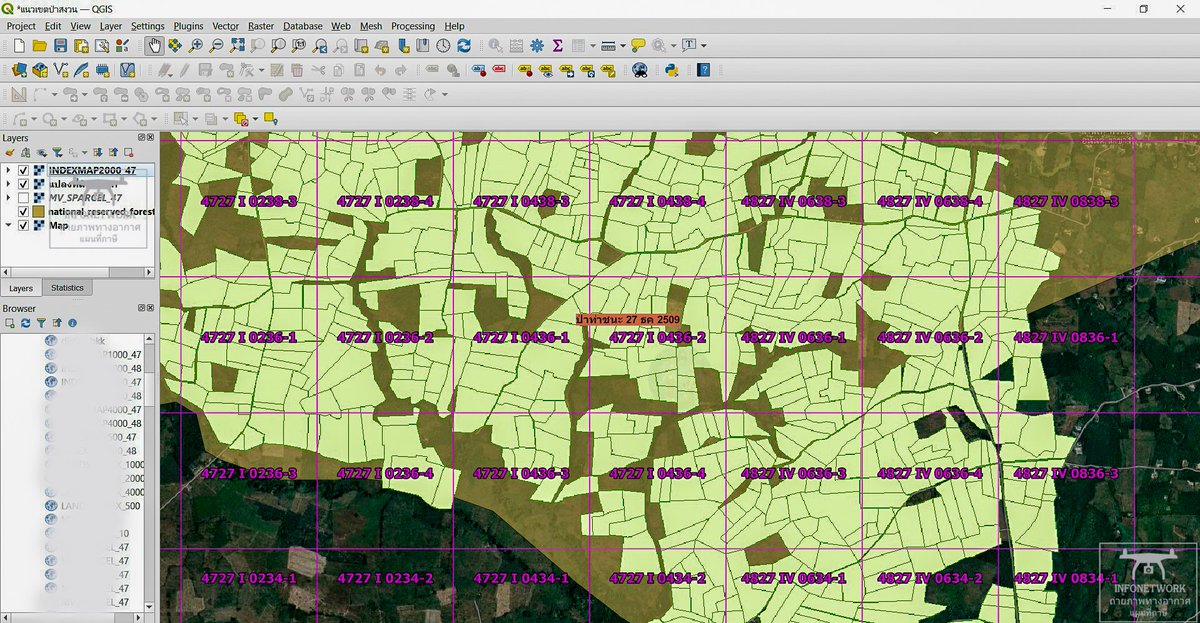Expand the INDEXMAP2000_47 layer tree
The height and width of the screenshot is (623, 1200).
(x=9, y=171)
